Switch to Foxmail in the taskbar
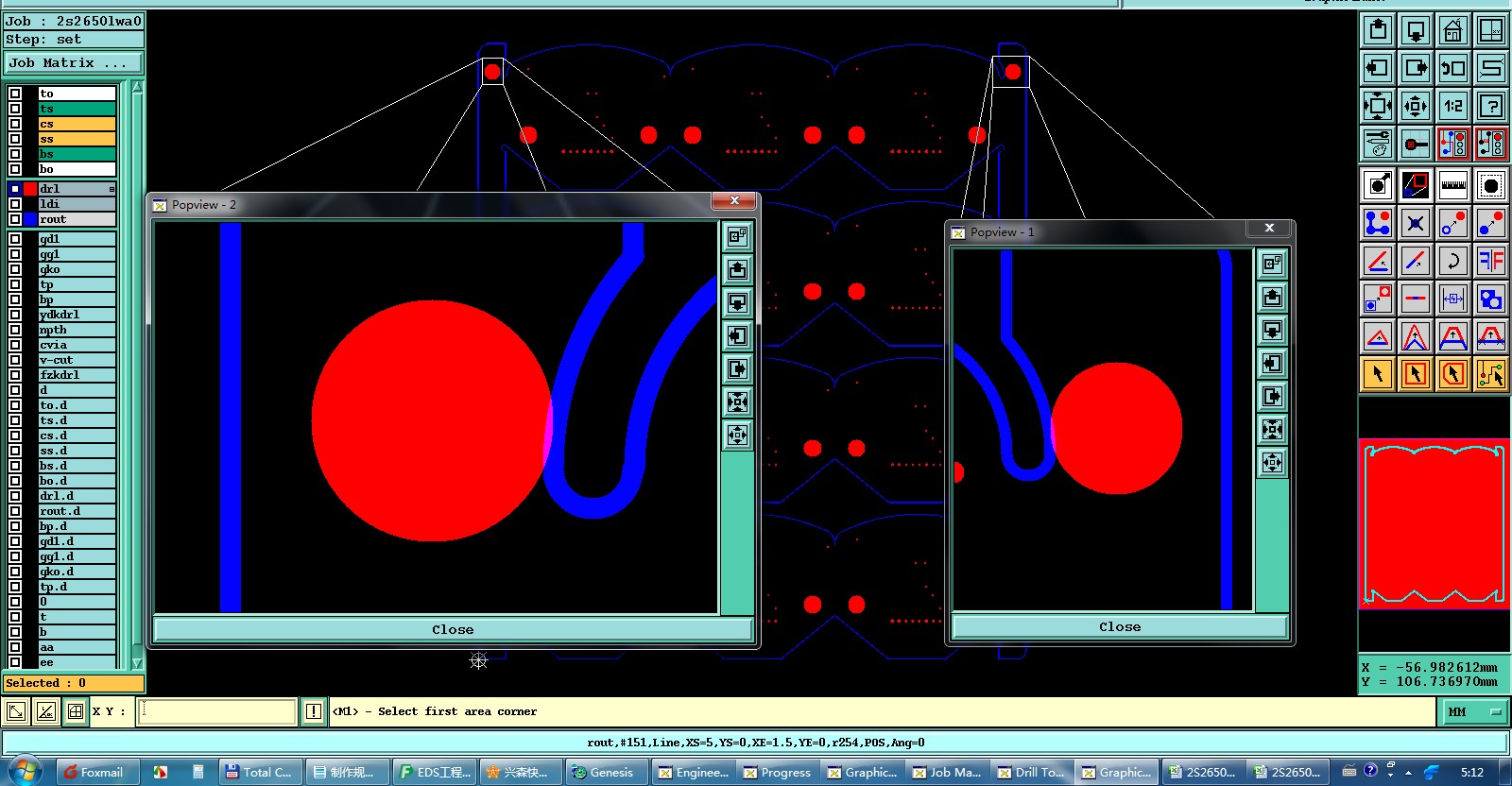This screenshot has width=1512, height=786. pyautogui.click(x=96, y=772)
